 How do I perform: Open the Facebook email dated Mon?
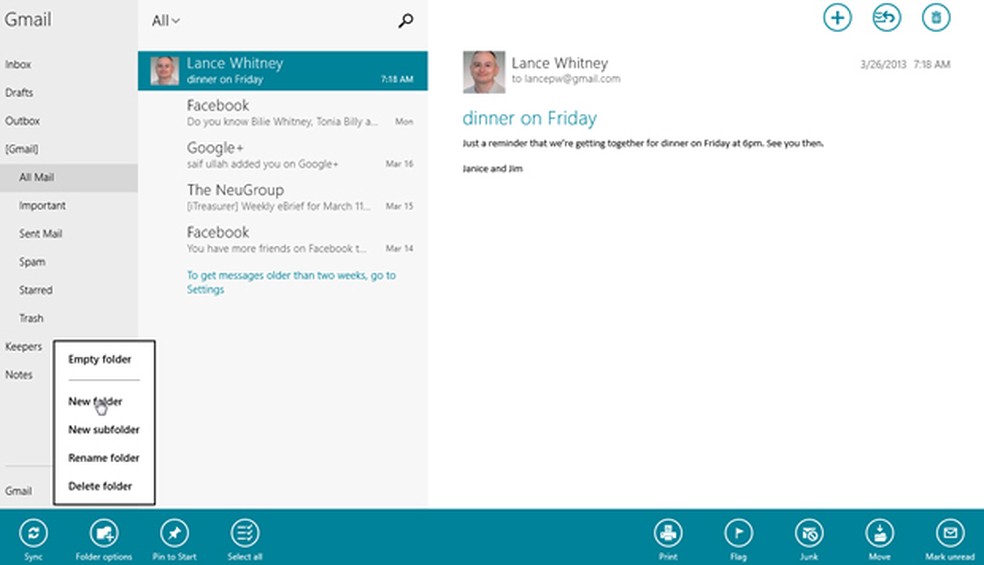[283, 112]
